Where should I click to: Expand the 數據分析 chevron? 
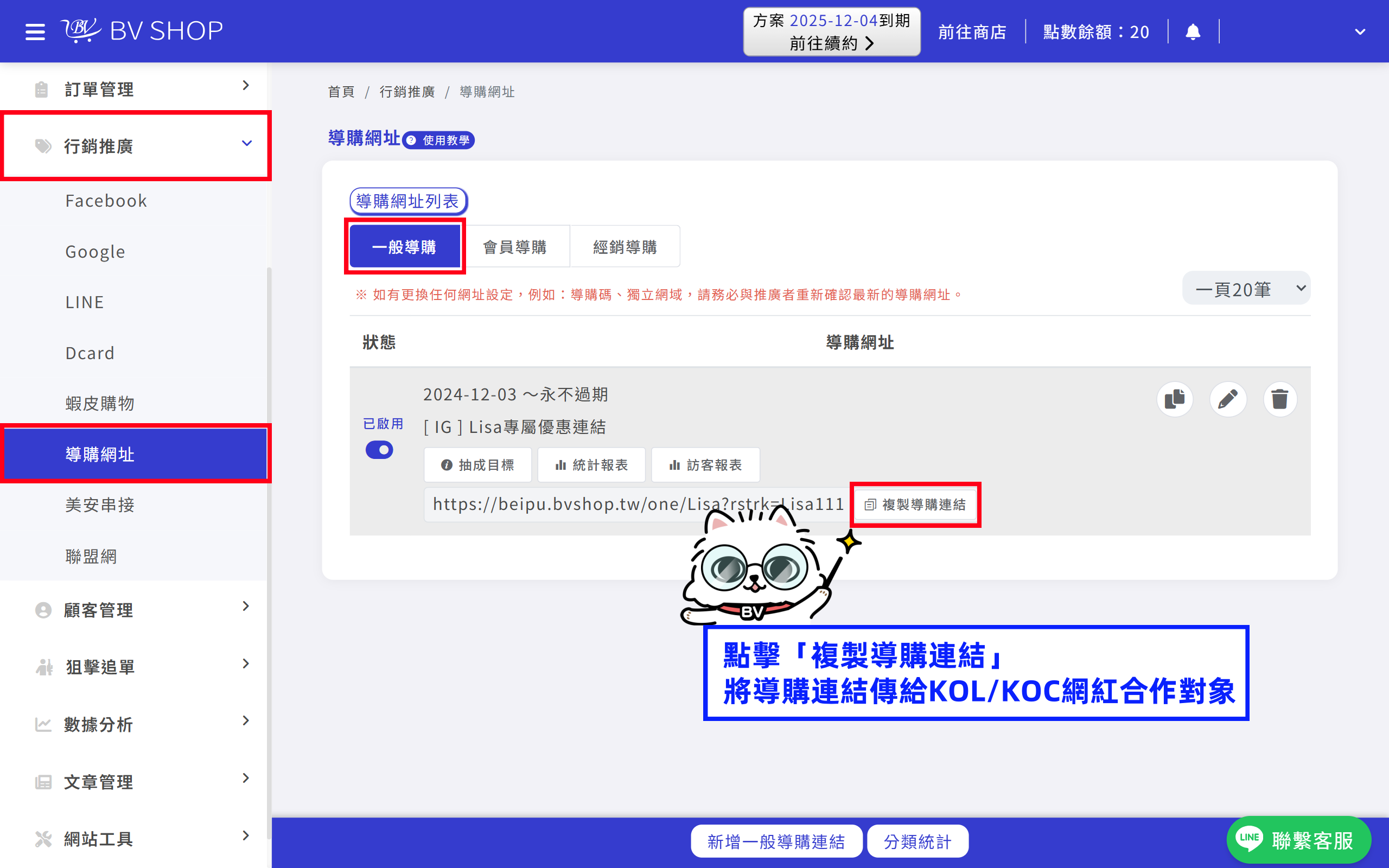246,720
